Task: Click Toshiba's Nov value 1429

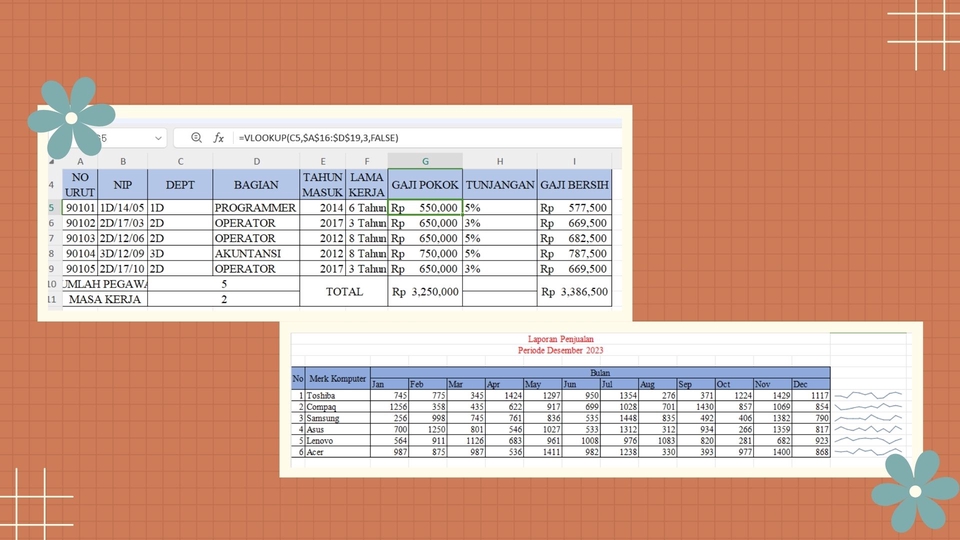Action: pyautogui.click(x=773, y=396)
